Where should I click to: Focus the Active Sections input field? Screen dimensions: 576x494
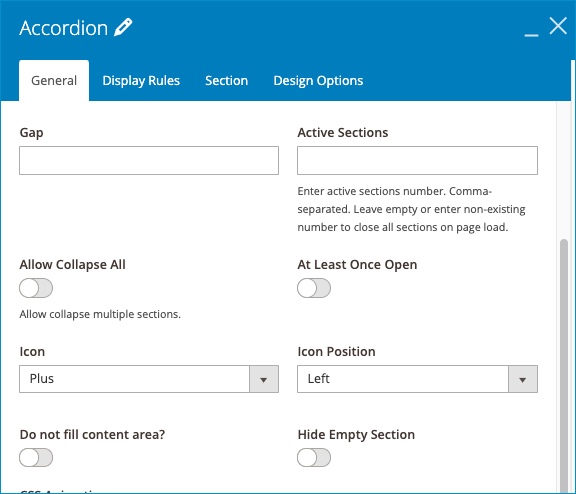[x=417, y=161]
